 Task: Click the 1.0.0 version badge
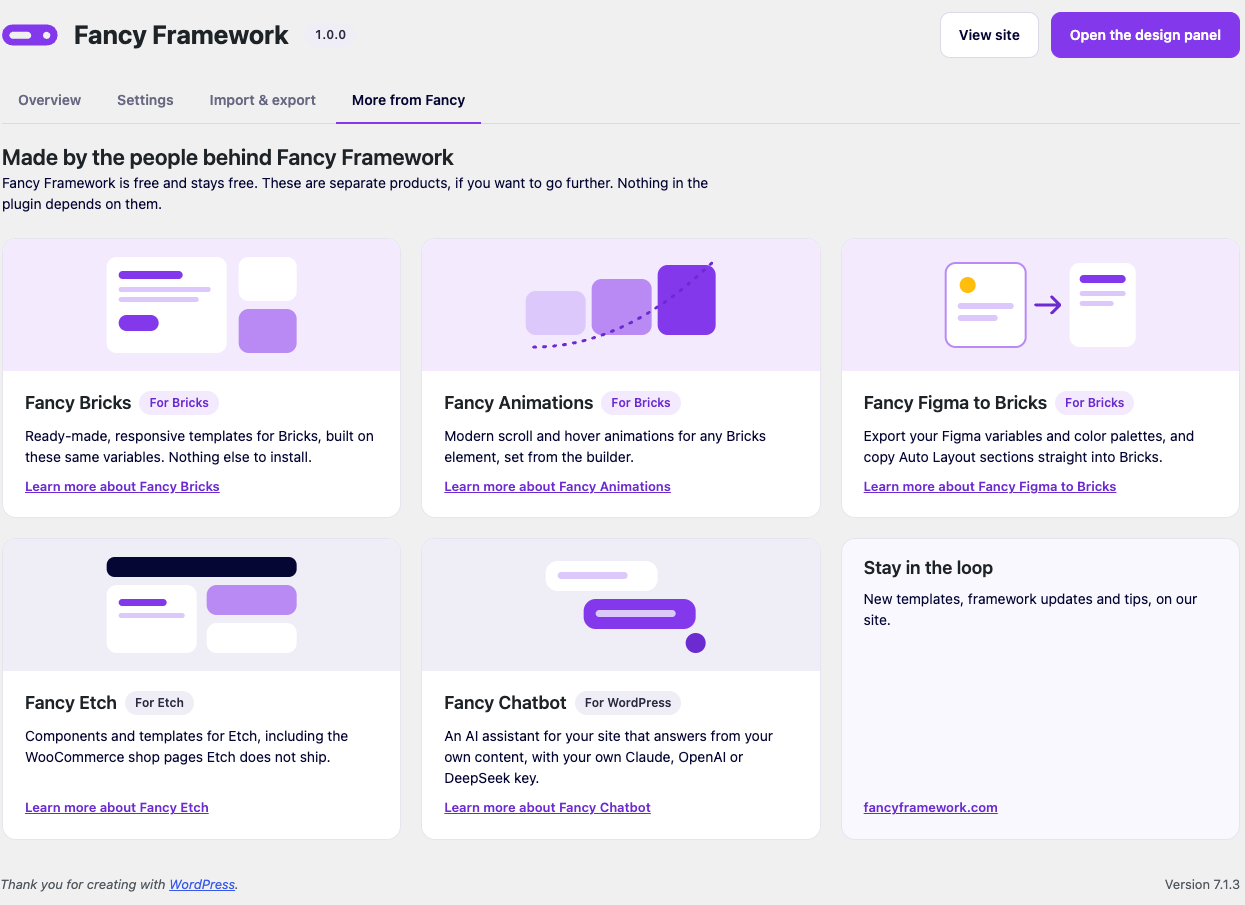pos(330,35)
